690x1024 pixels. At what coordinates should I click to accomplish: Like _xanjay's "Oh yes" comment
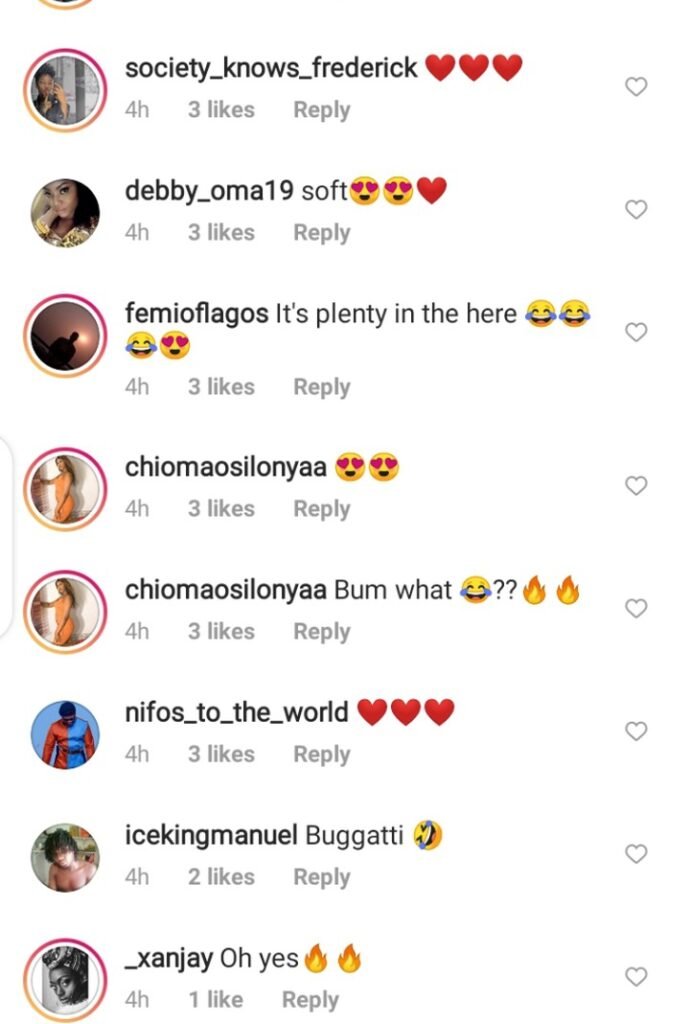point(636,976)
